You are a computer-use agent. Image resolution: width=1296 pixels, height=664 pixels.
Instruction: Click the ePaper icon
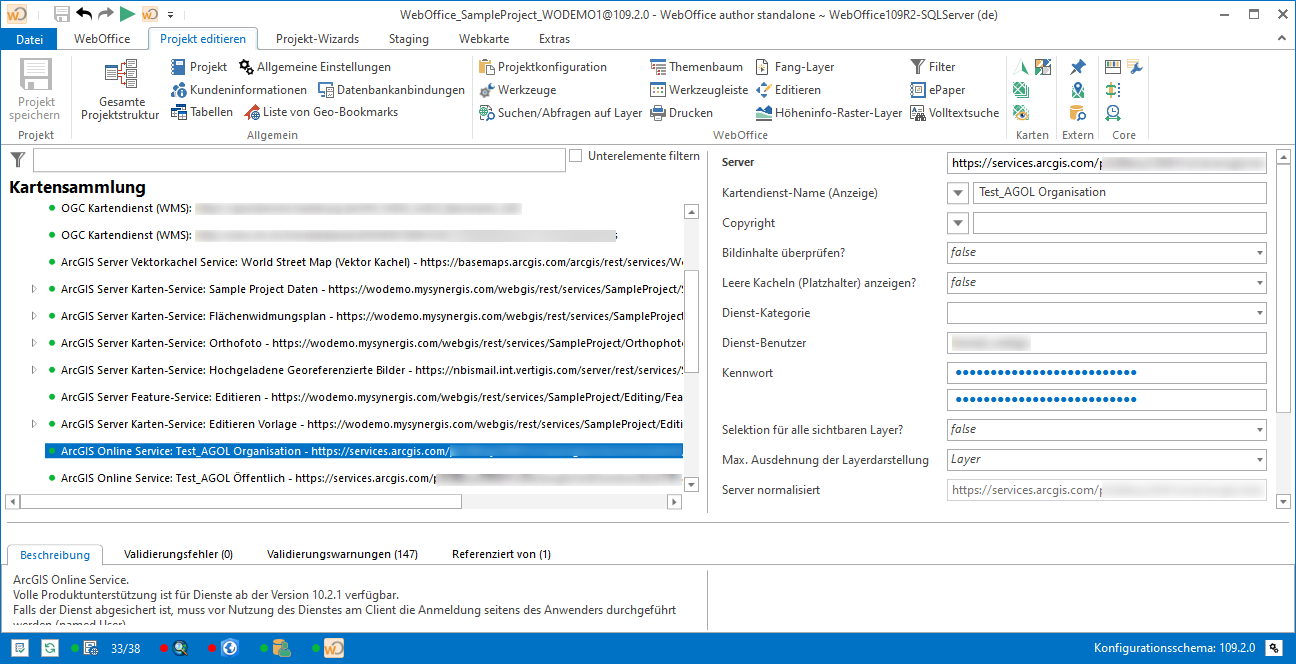click(x=916, y=90)
